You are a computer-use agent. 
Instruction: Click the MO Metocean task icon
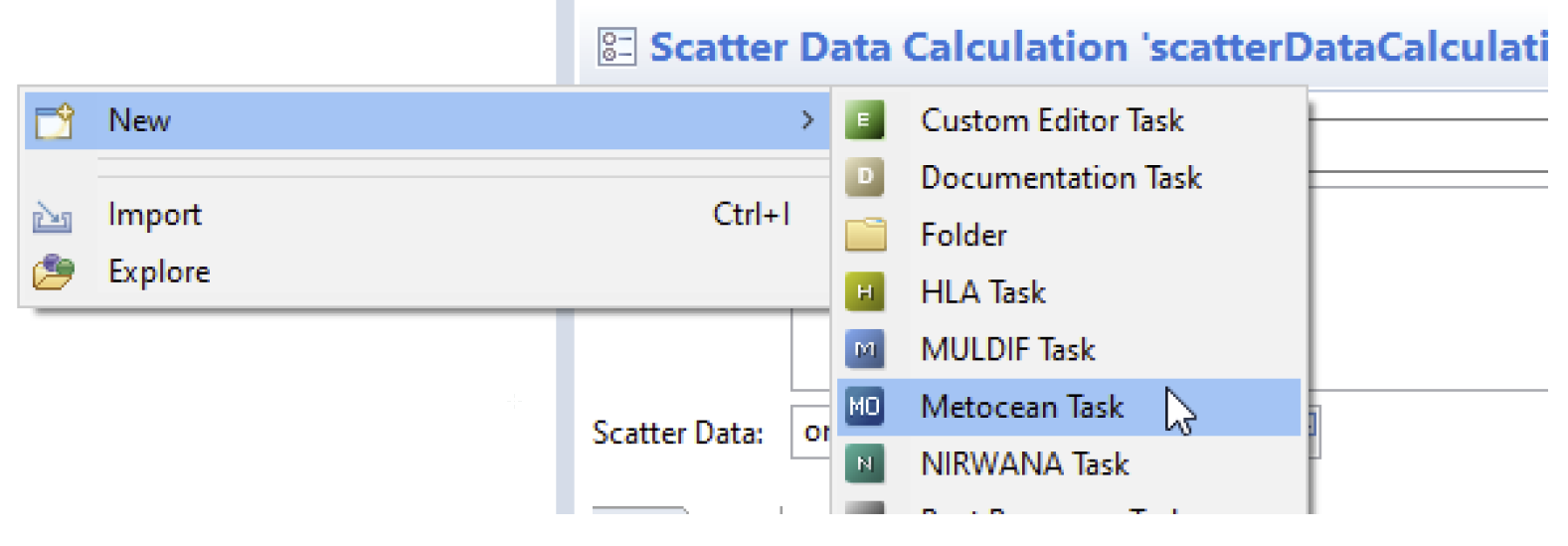[x=864, y=407]
